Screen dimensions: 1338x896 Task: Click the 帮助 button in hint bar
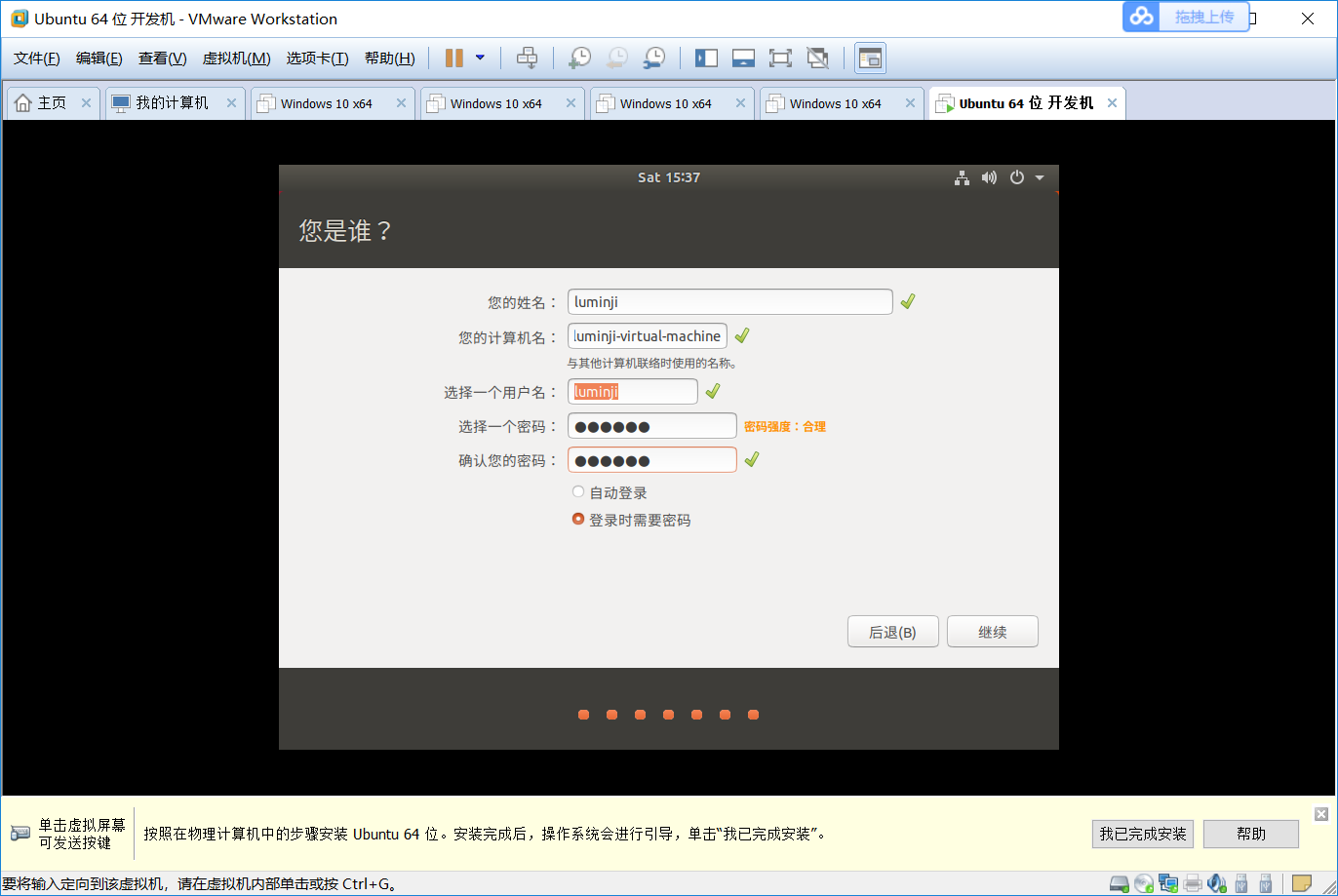(1251, 834)
